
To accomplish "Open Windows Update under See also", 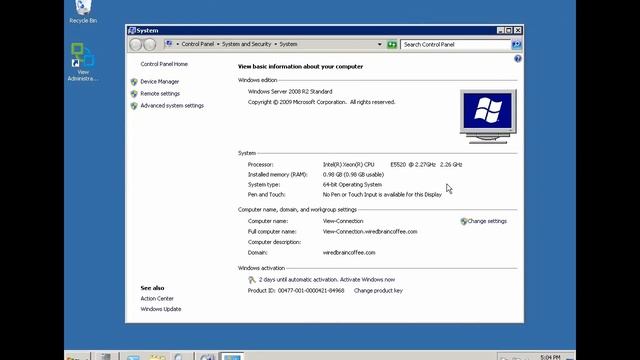I will click(161, 309).
